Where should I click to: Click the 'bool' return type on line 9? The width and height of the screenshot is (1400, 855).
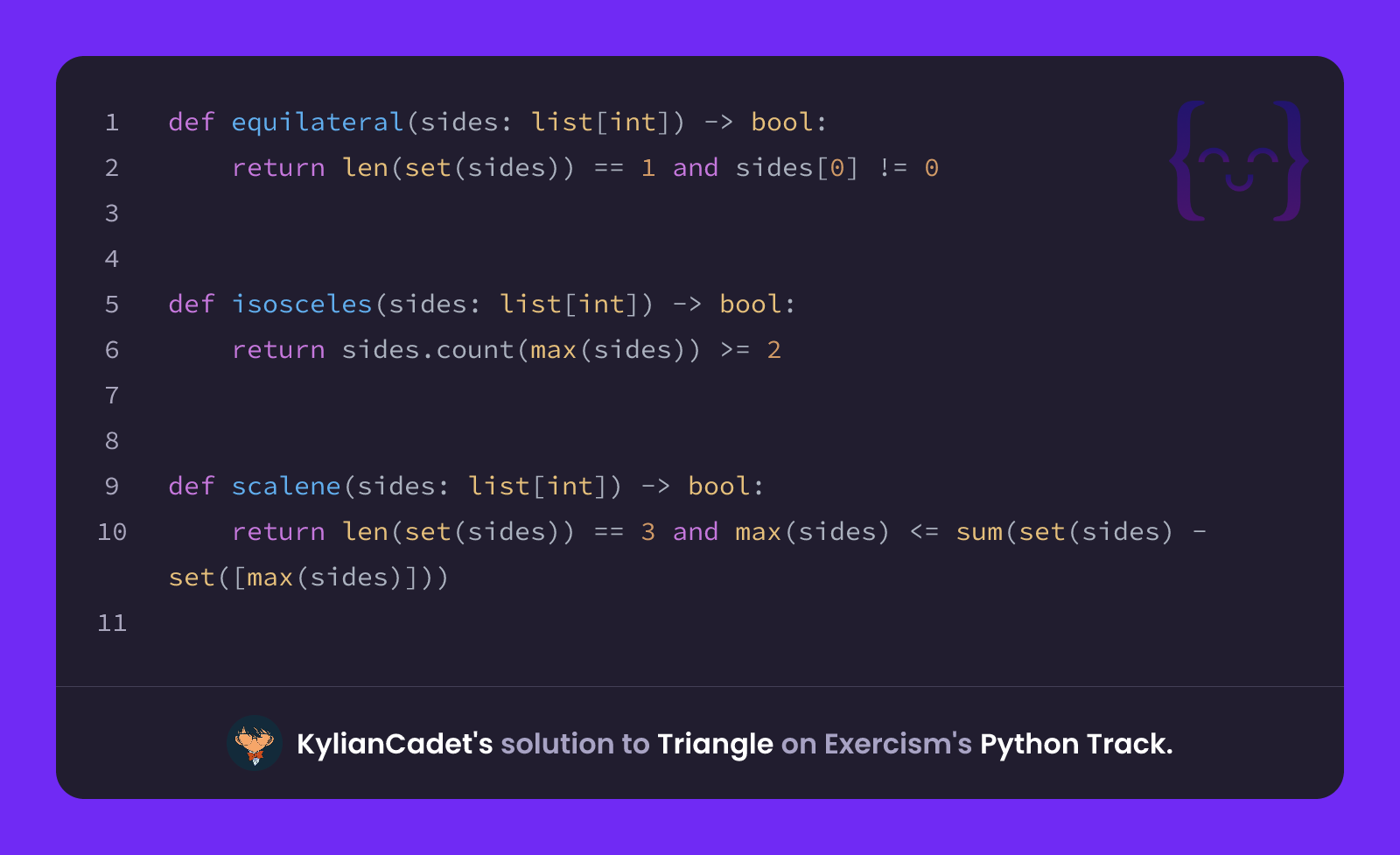coord(719,487)
